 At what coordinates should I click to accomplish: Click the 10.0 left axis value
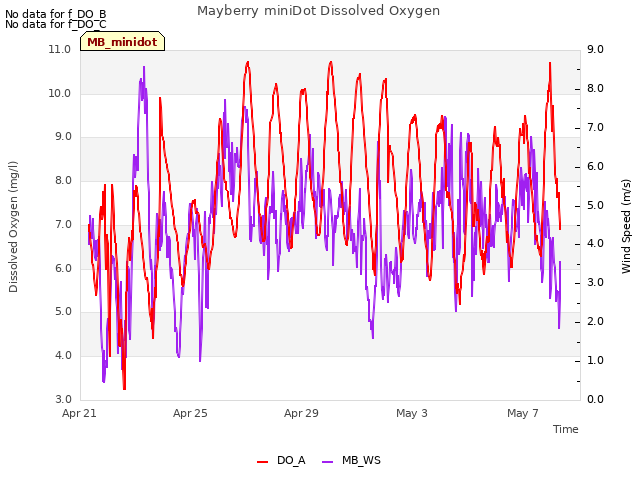[x=60, y=93]
